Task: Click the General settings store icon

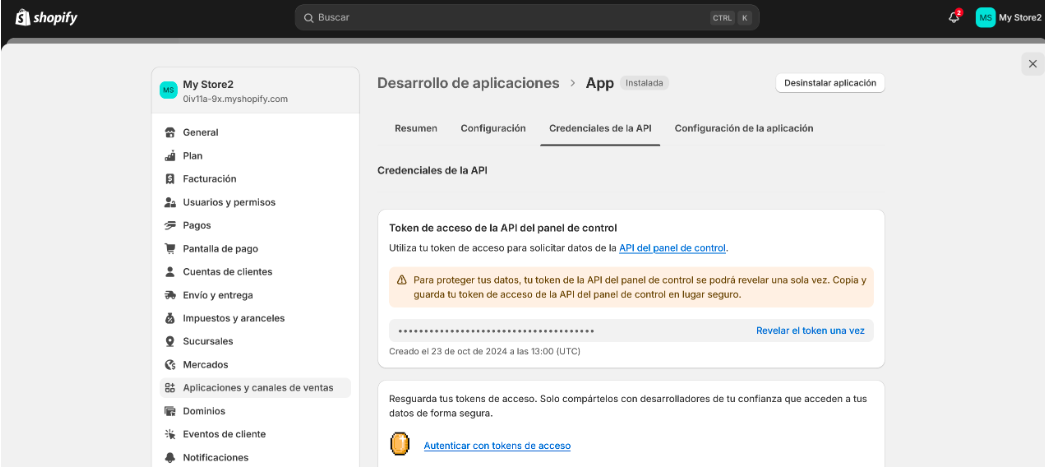Action: (170, 133)
